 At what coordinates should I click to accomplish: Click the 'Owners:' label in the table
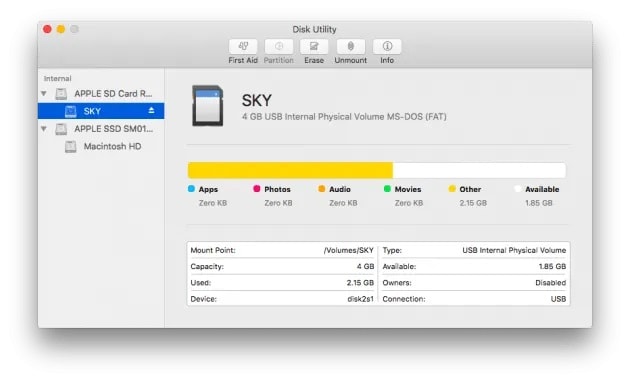tap(397, 283)
